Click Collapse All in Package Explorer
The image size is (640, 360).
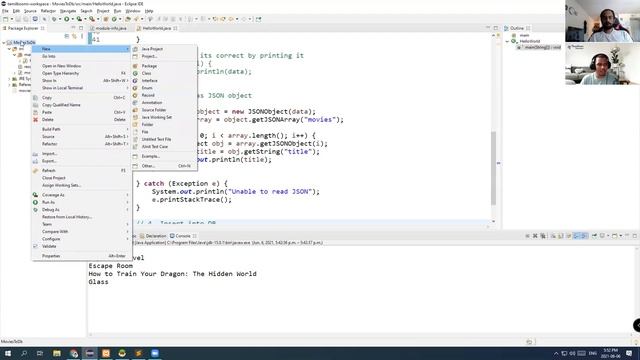point(67,36)
